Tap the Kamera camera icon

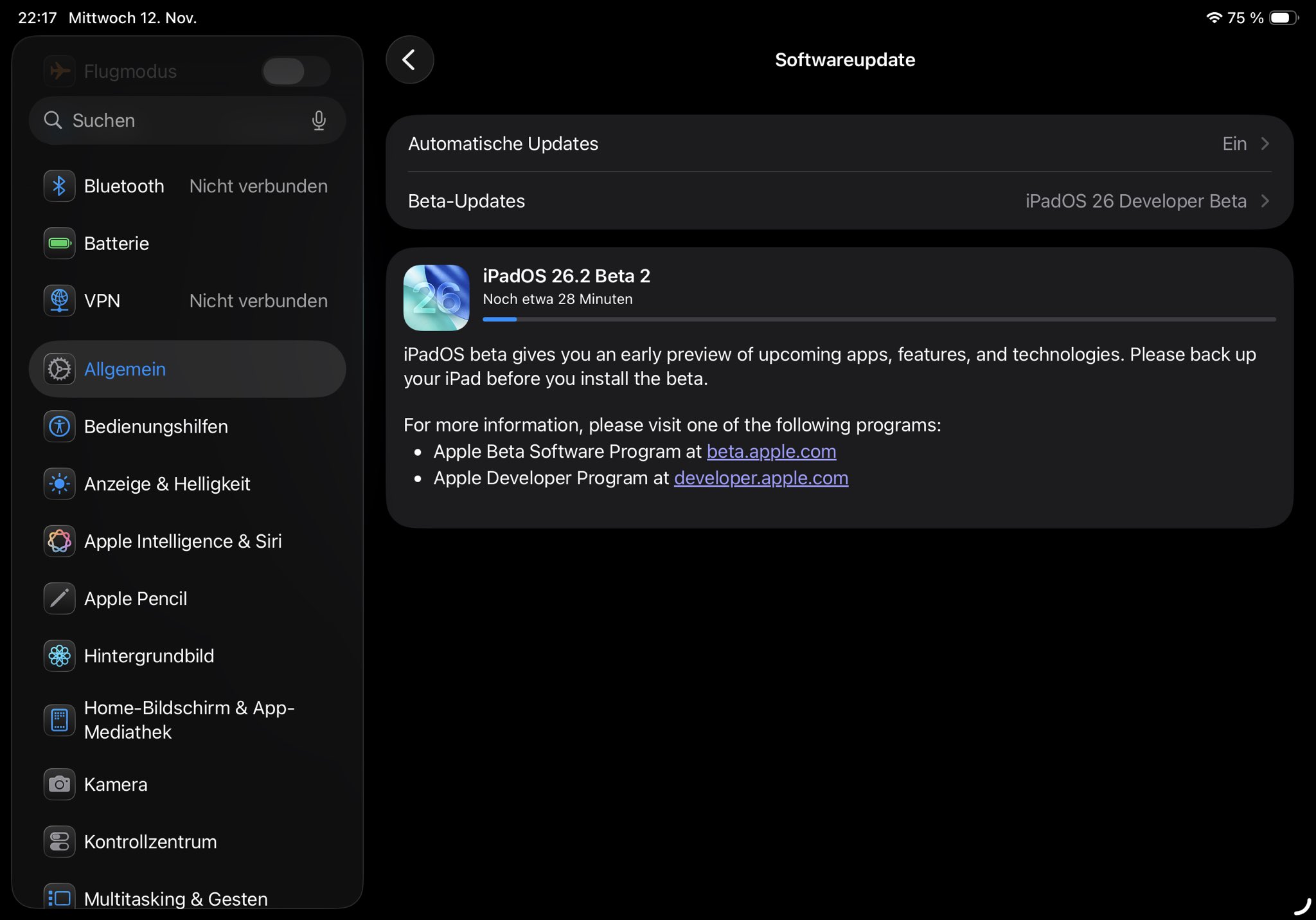[59, 784]
